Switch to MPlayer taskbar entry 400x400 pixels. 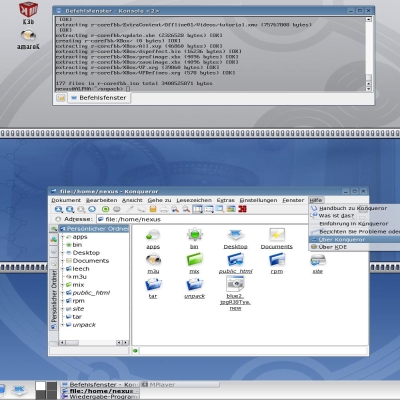click(x=179, y=384)
